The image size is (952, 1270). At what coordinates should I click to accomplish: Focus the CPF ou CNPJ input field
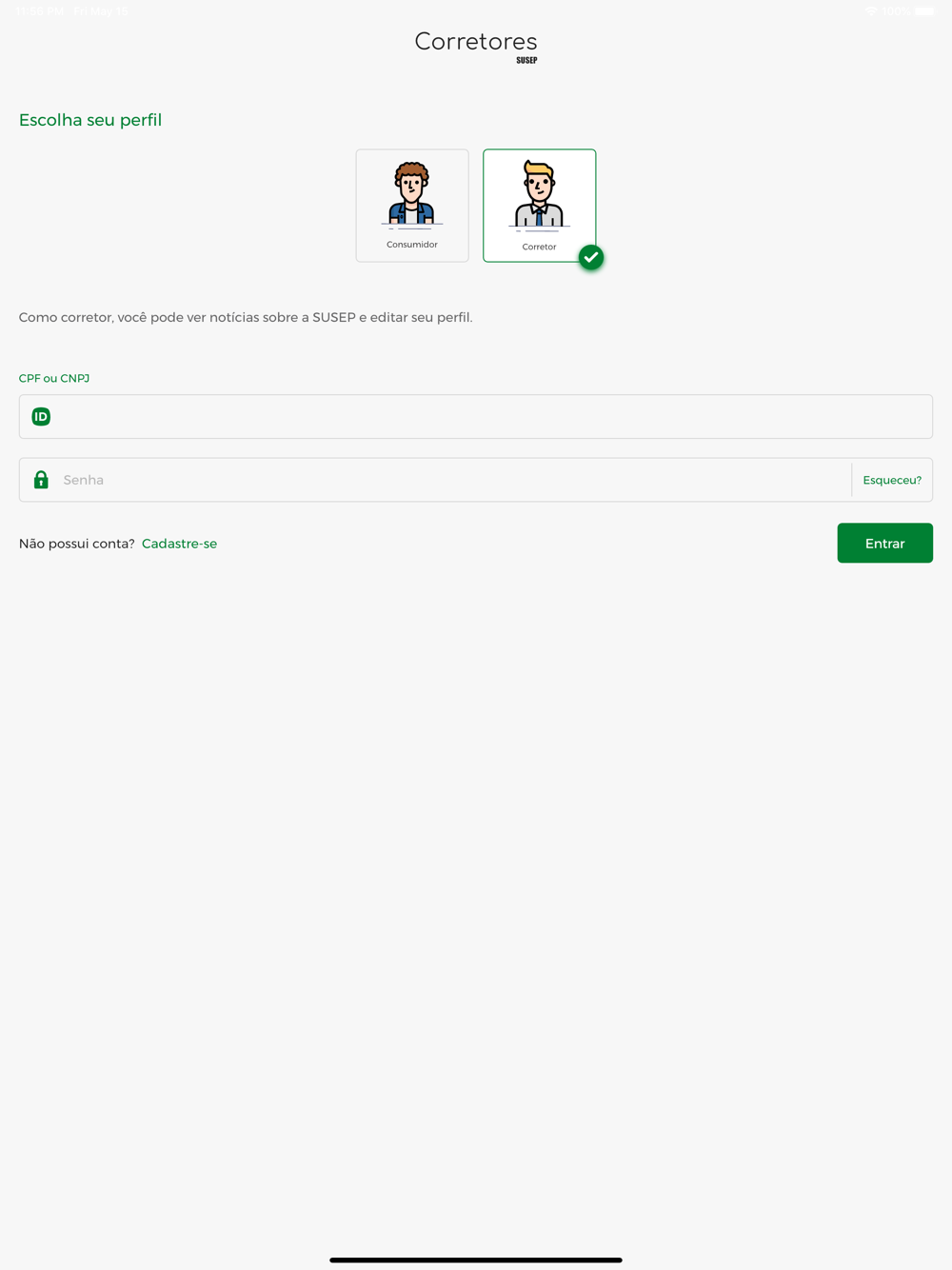476,417
